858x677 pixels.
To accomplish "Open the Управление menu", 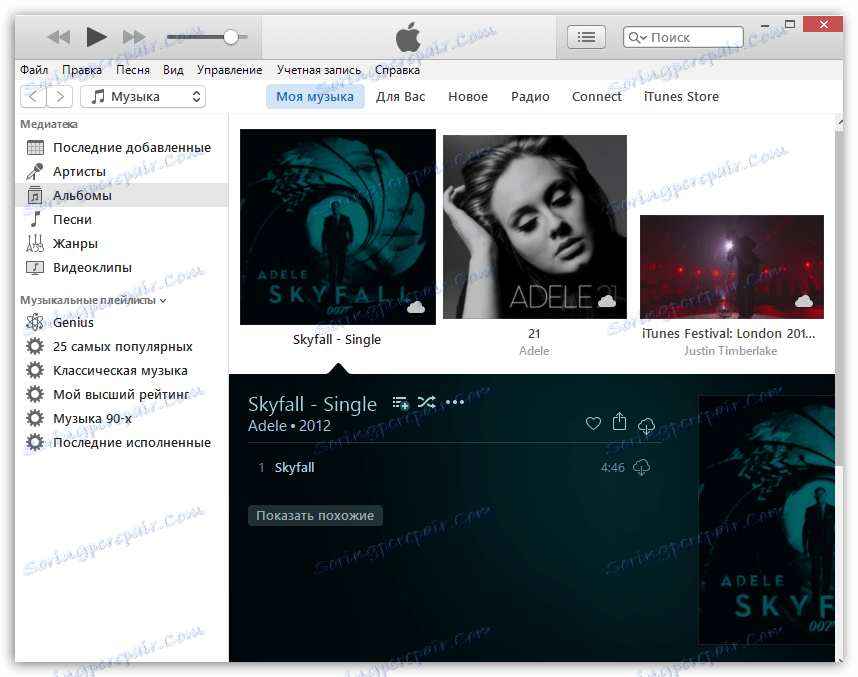I will click(x=229, y=70).
